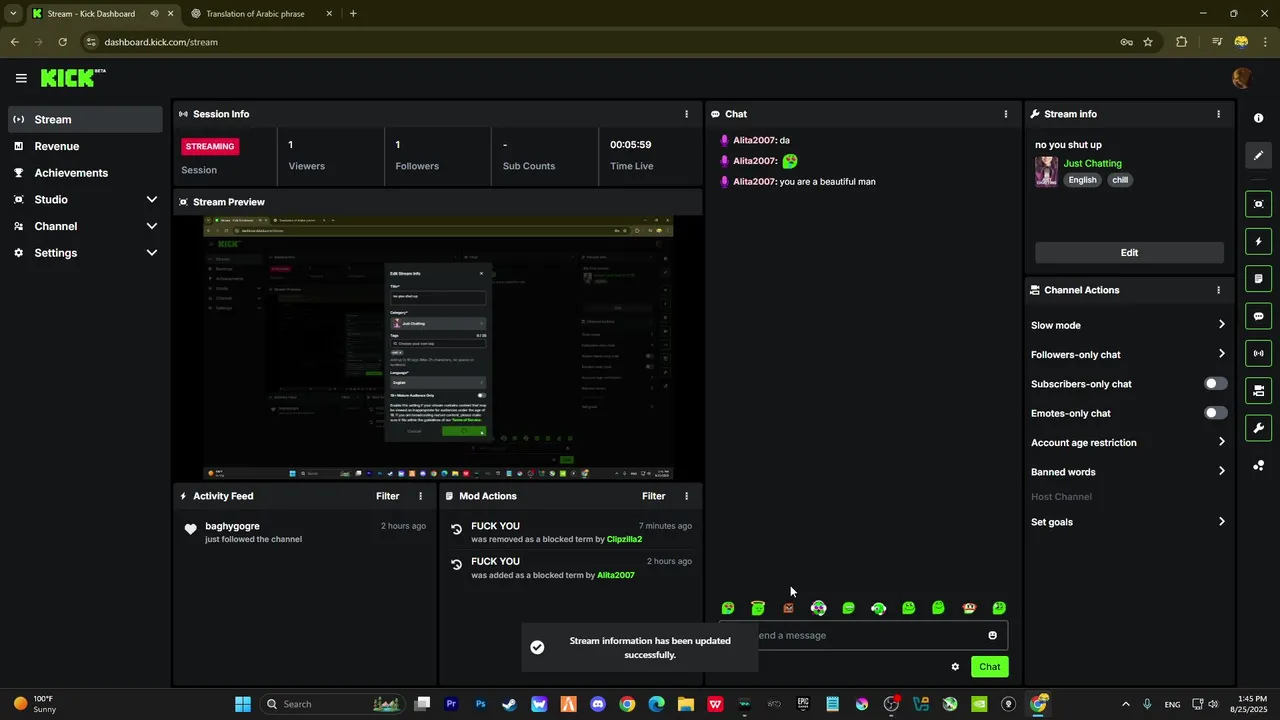Open the Channel Actions options menu

click(1218, 290)
